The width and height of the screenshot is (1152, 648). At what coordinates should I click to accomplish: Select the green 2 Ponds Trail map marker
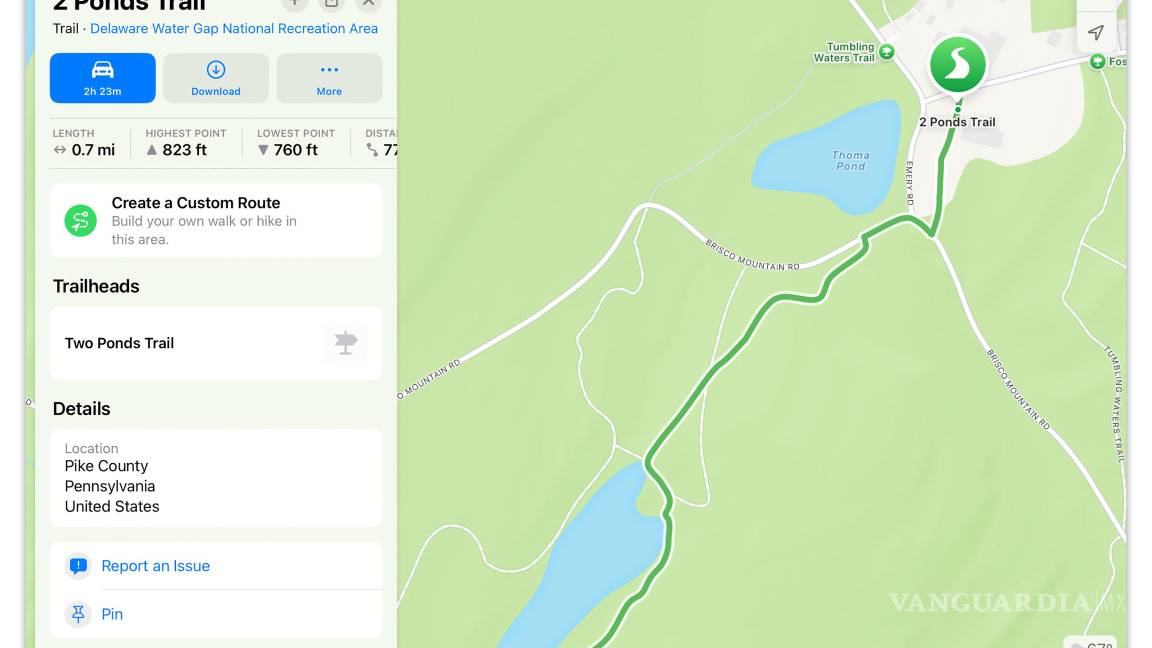point(957,65)
